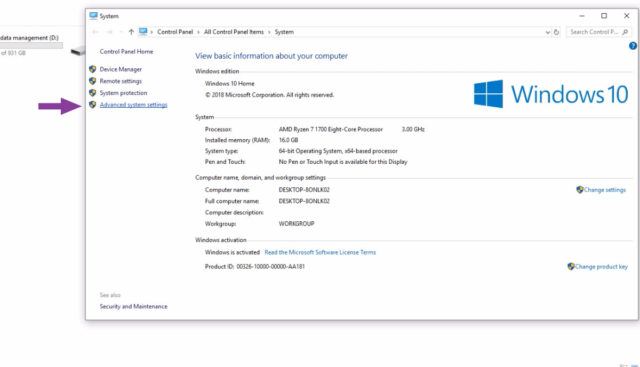Image resolution: width=640 pixels, height=367 pixels.
Task: Expand the address bar history dropdown
Action: [x=547, y=32]
